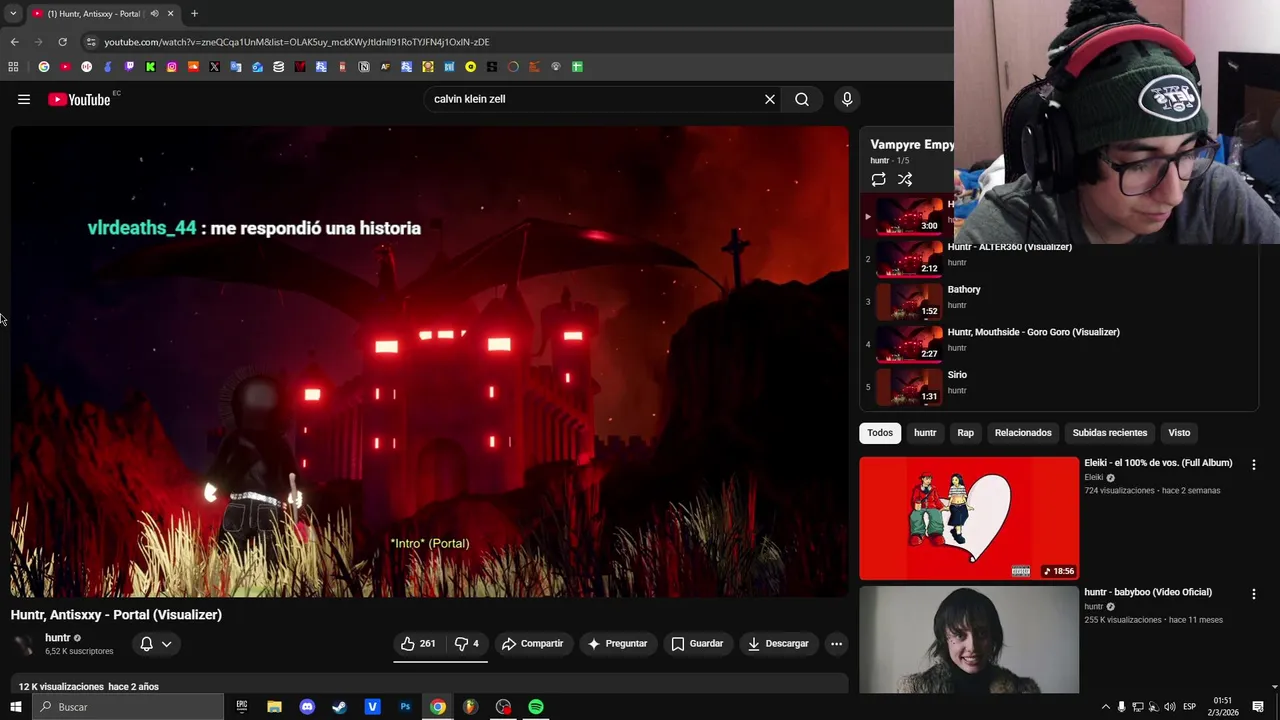Open the Windows Start menu
This screenshot has height=720, width=1280.
coord(15,707)
